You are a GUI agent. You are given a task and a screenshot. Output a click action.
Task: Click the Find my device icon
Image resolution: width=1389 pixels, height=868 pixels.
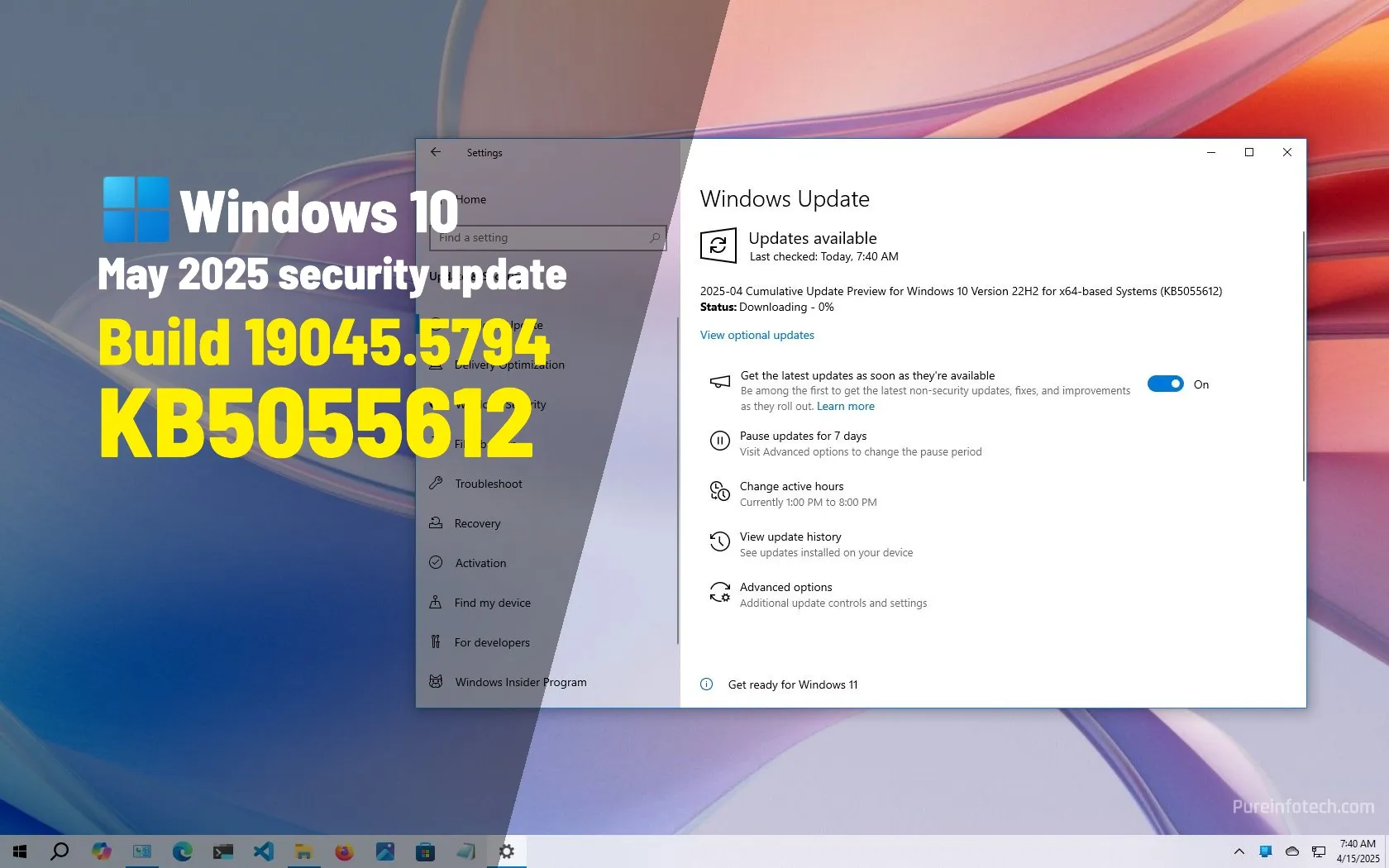click(x=436, y=602)
